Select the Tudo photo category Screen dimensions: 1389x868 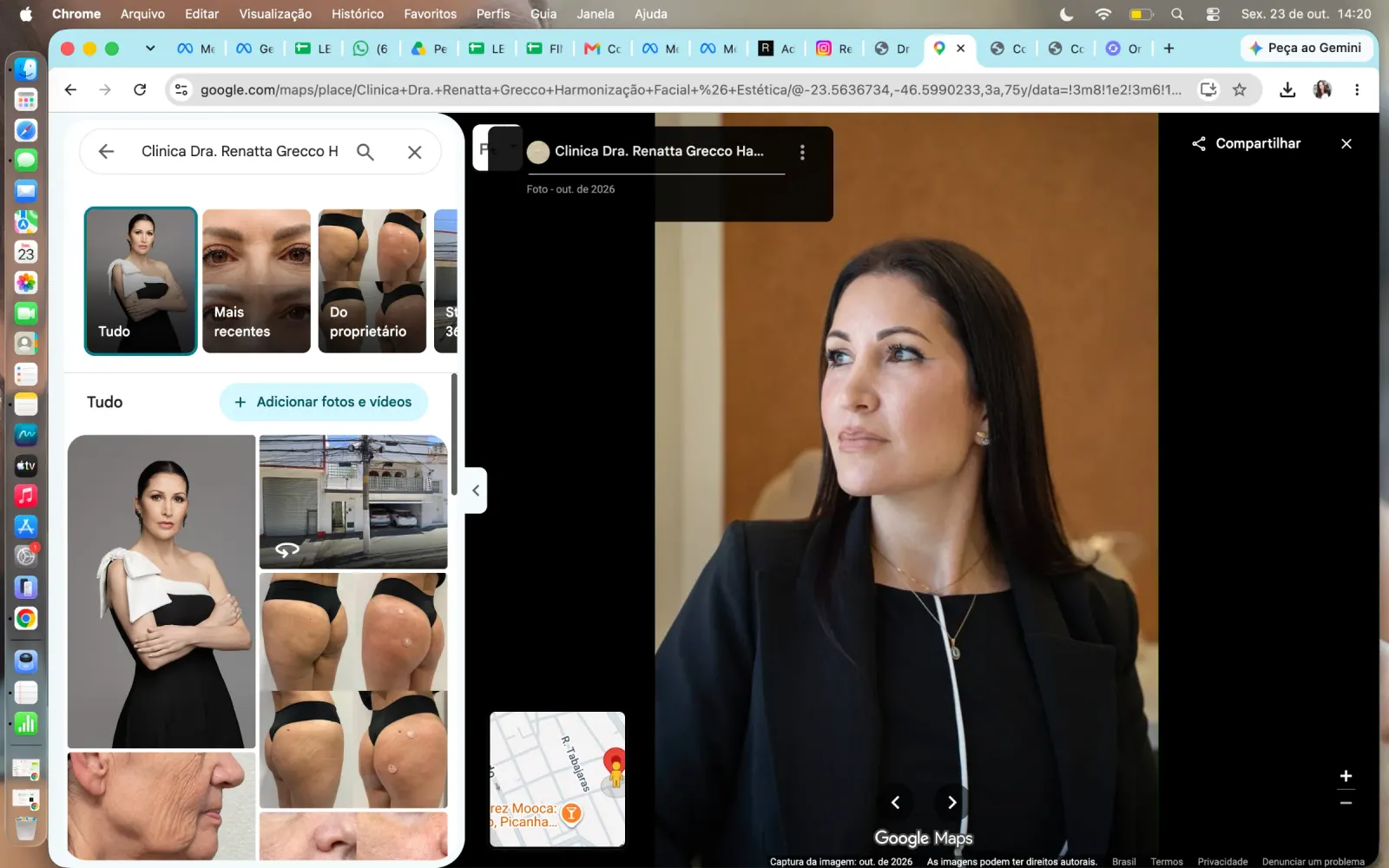[141, 280]
